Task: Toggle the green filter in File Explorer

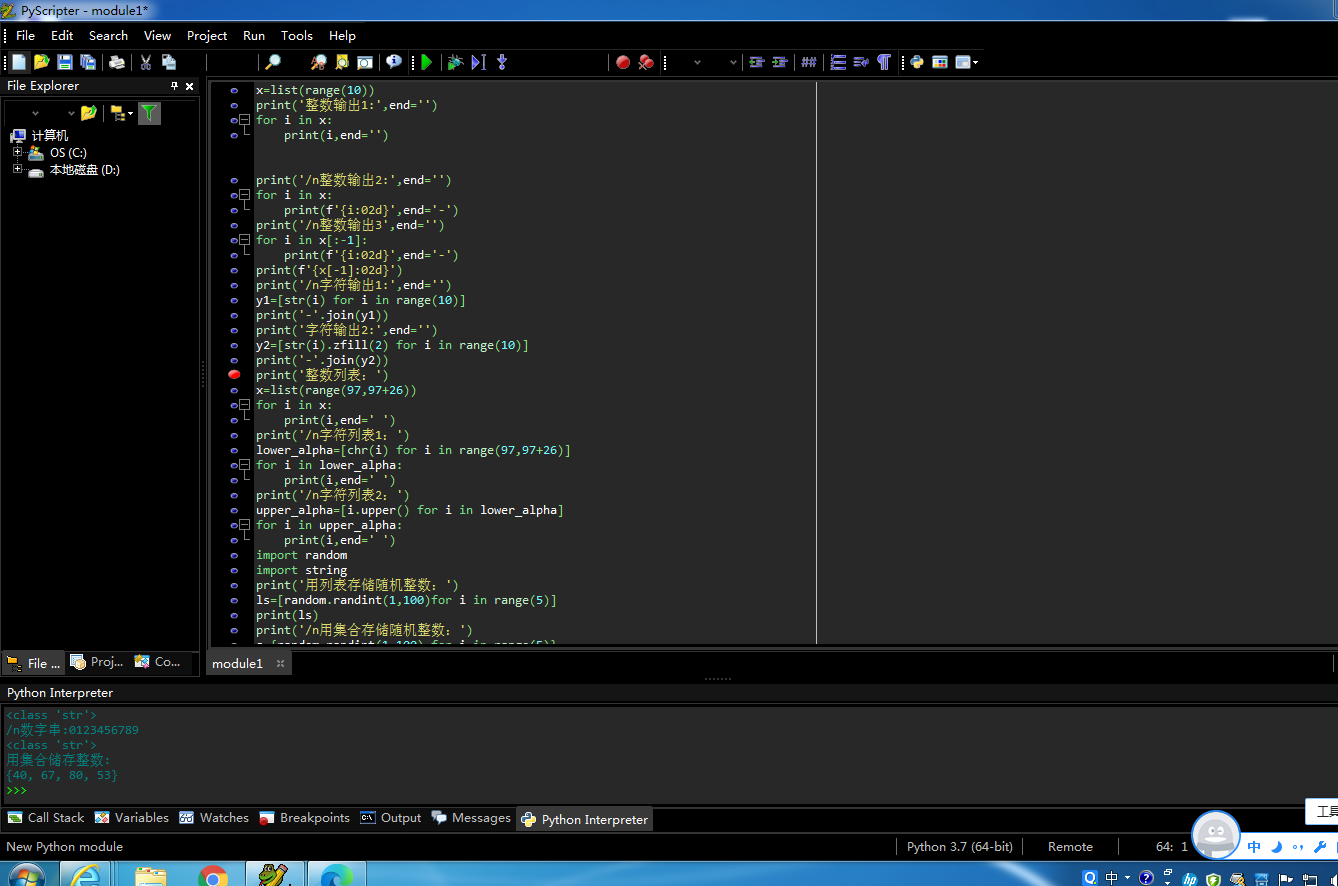Action: [x=149, y=113]
